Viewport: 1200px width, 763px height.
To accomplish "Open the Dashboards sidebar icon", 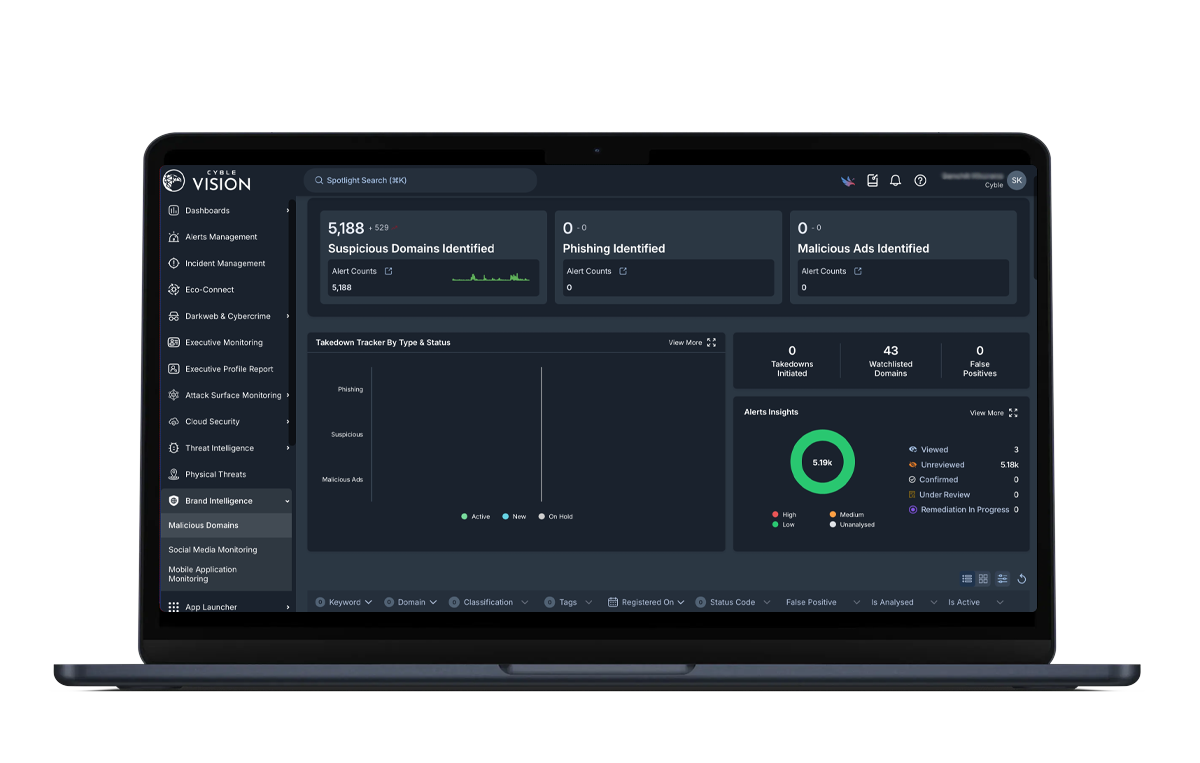I will coord(173,211).
